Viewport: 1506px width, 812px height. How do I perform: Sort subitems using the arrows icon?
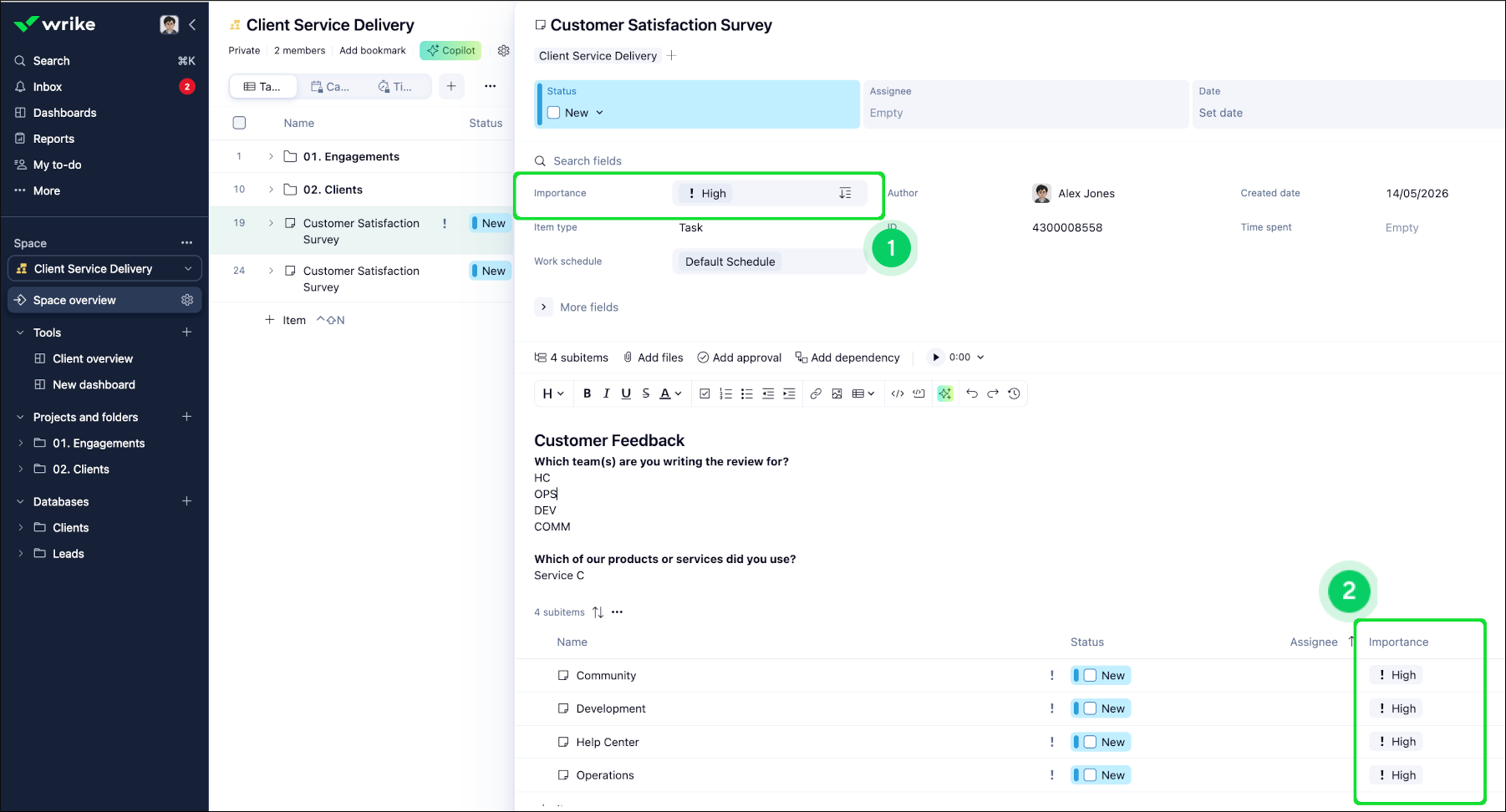598,612
